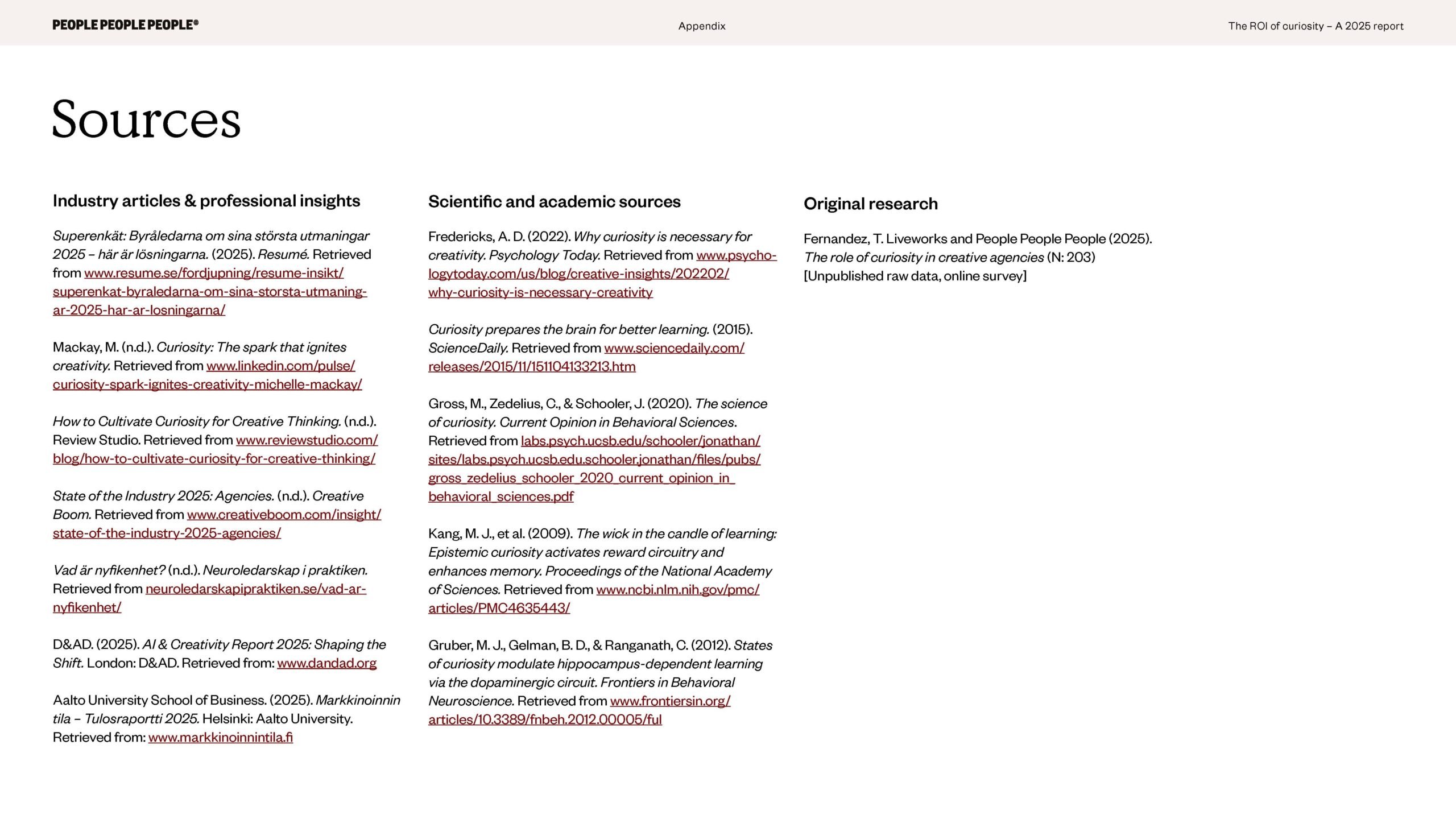Open the Psychology Today article link
The image size is (1456, 819).
578,274
